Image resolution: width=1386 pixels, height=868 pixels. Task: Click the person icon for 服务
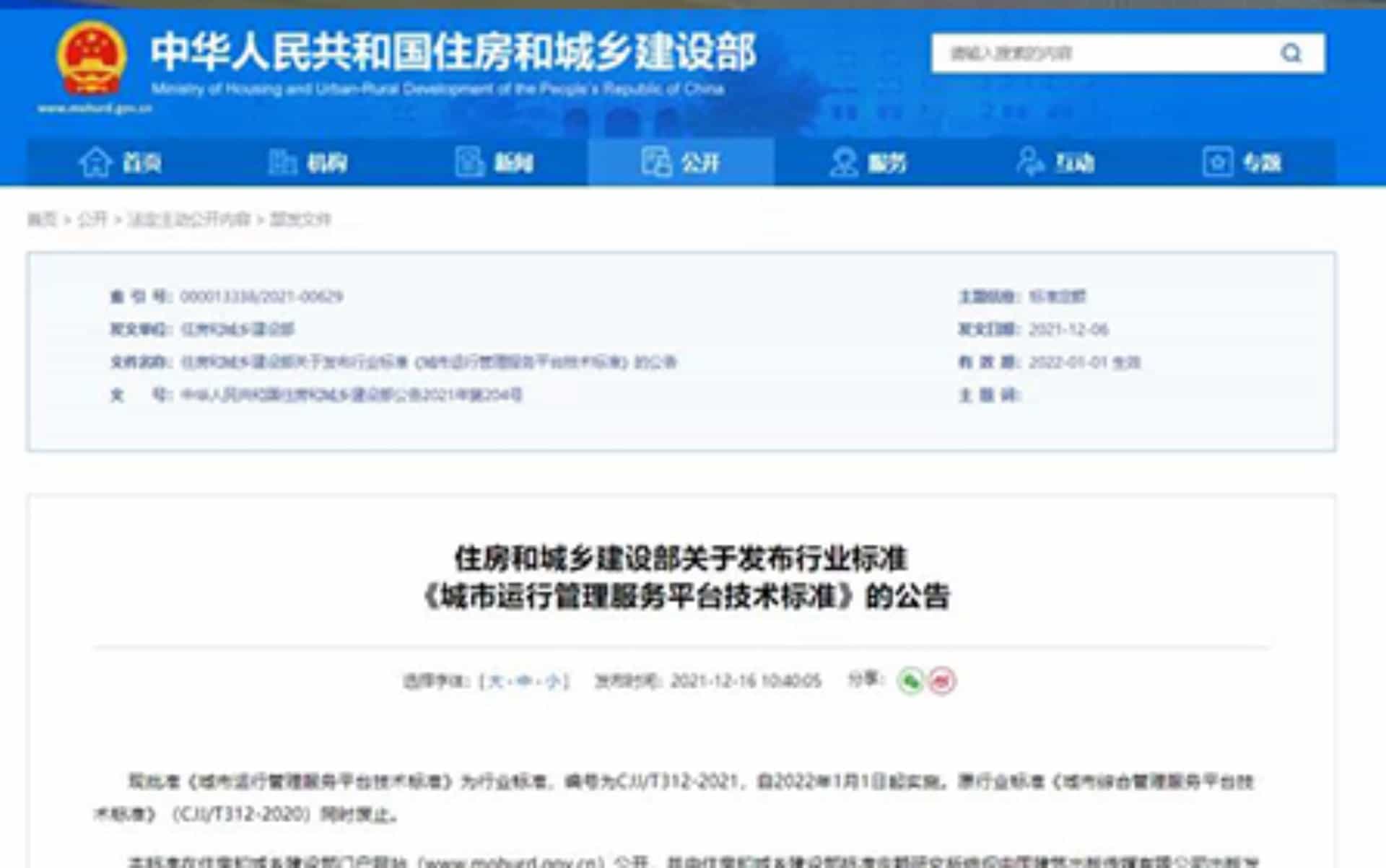pyautogui.click(x=842, y=162)
